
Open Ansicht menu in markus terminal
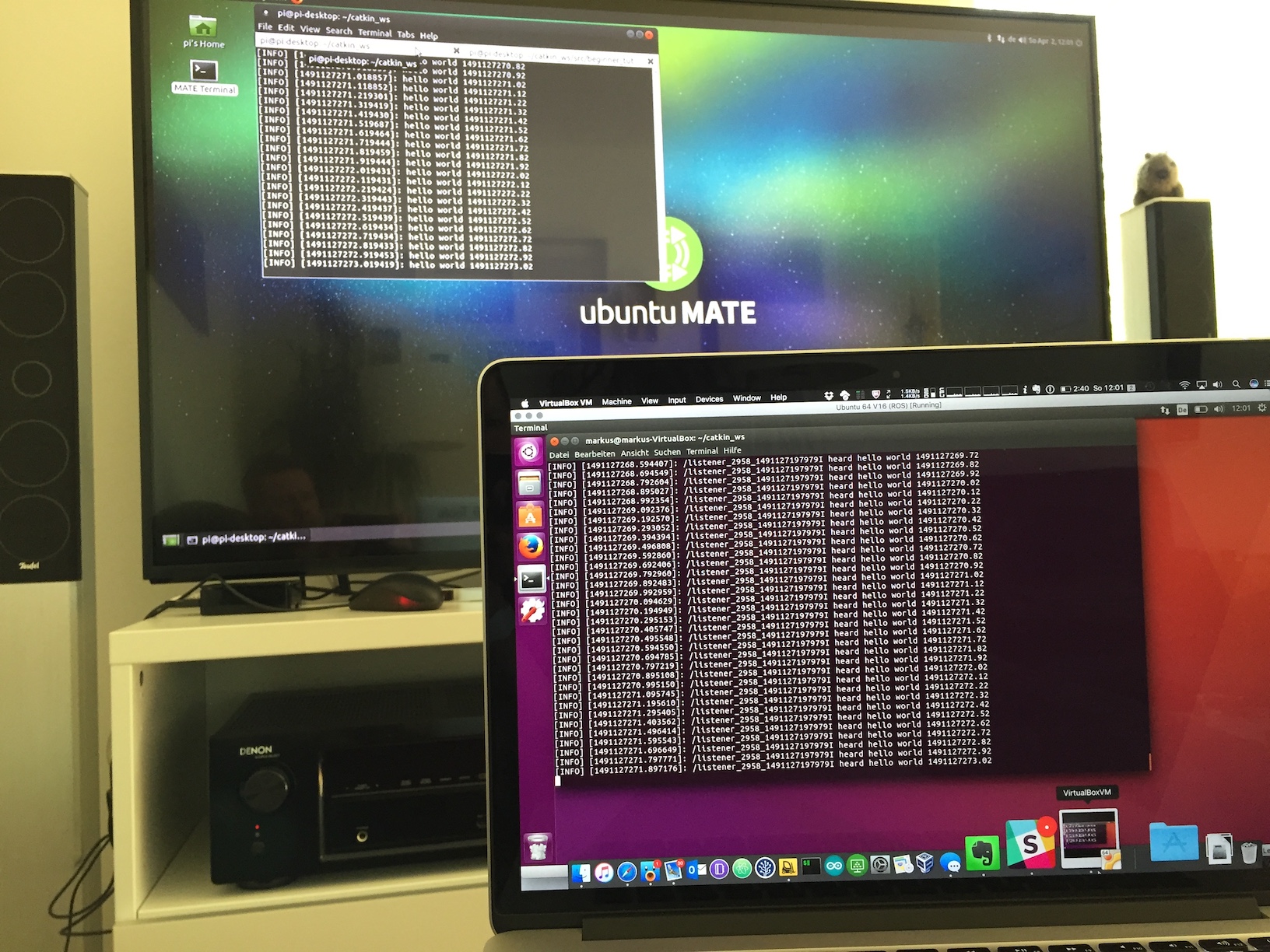click(634, 453)
